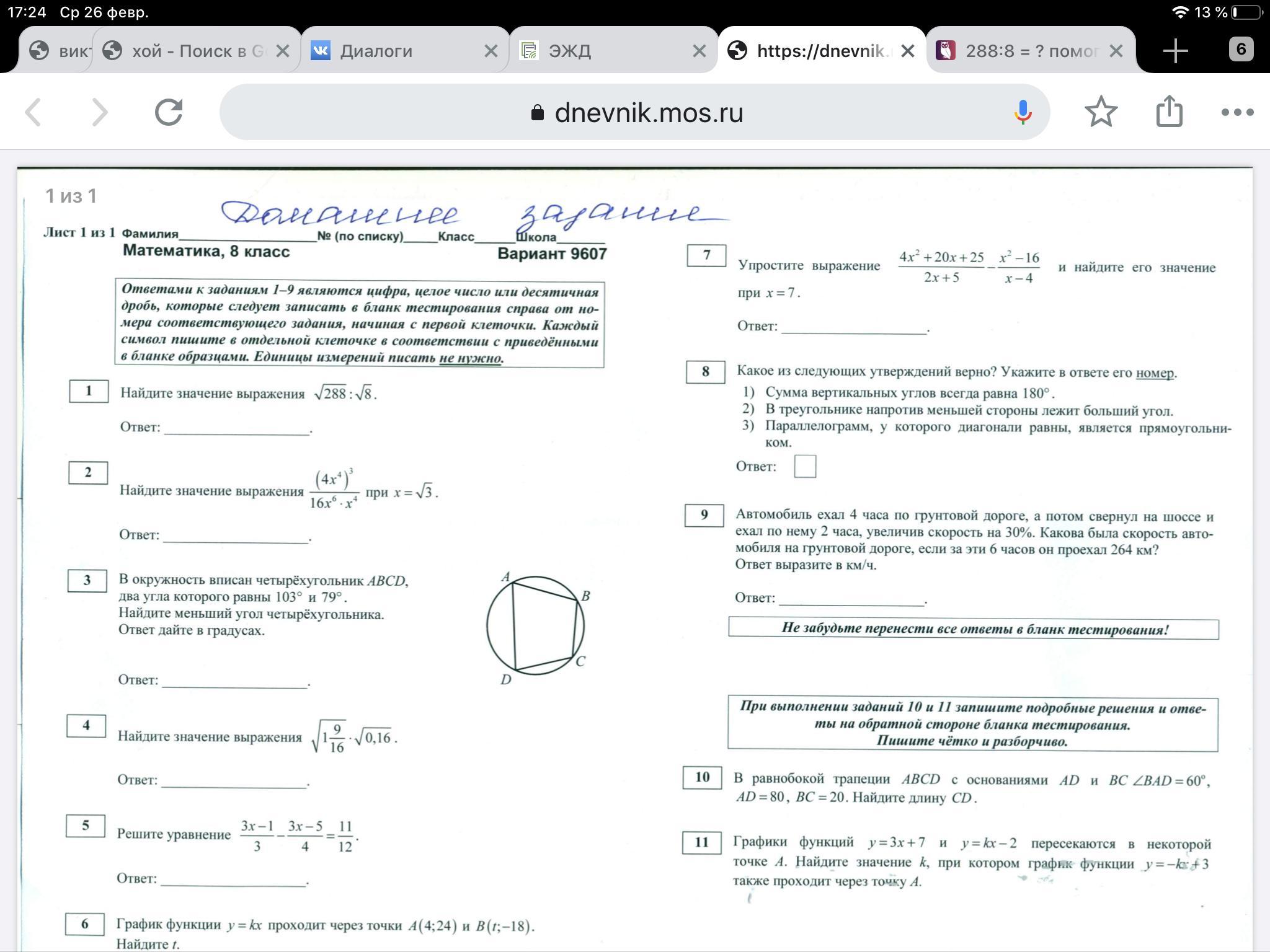Viewport: 1270px width, 952px height.
Task: Tap the browser back arrow
Action: [33, 112]
